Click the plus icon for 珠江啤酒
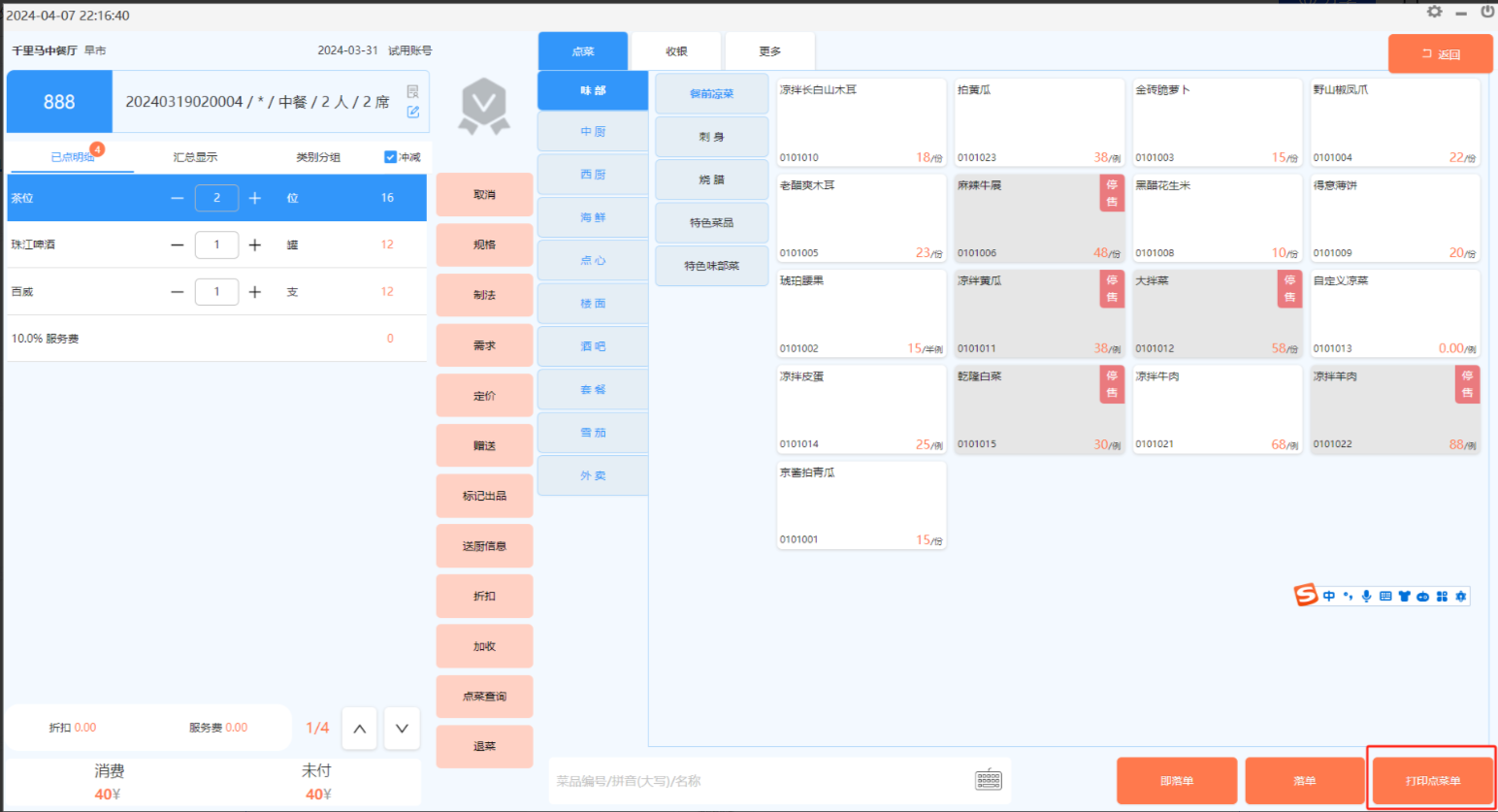The width and height of the screenshot is (1498, 812). [254, 245]
